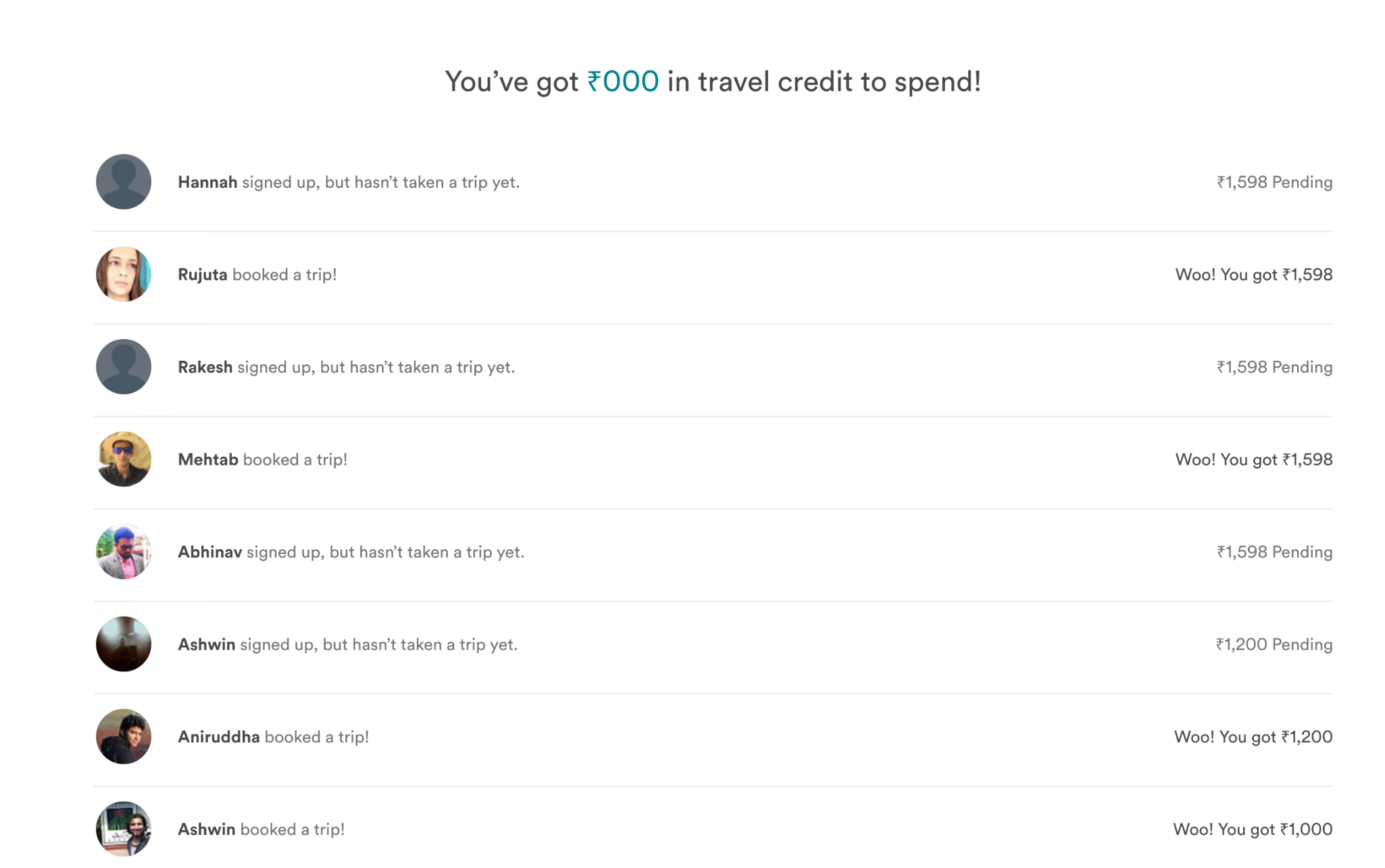Click Mehtab's name
Screen dimensions: 1385x868
point(207,460)
